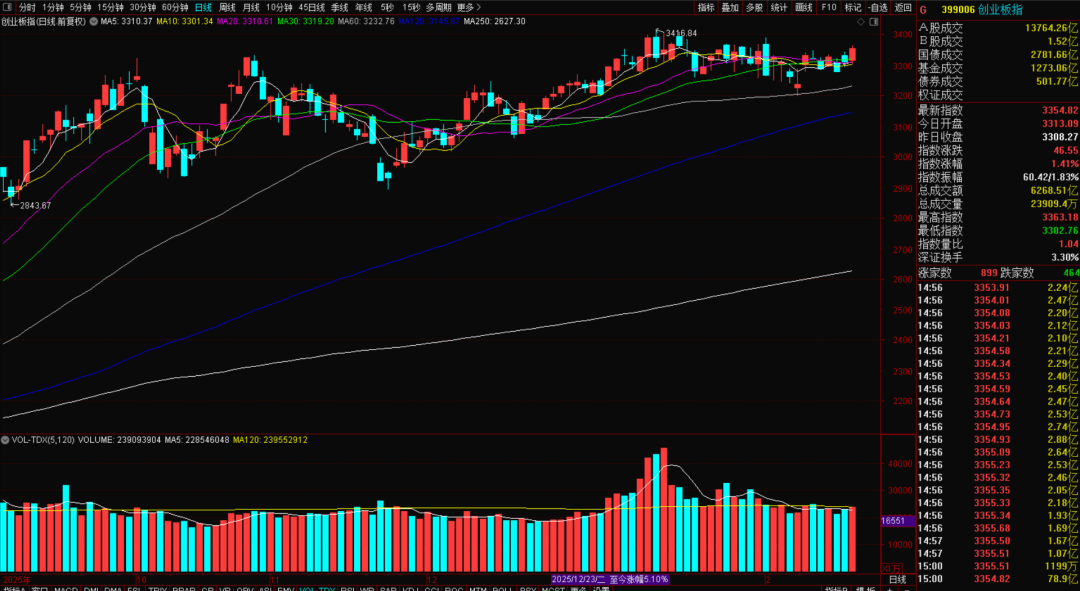The height and width of the screenshot is (591, 1080).
Task: Toggle the 叠加 overlay option
Action: coord(730,7)
